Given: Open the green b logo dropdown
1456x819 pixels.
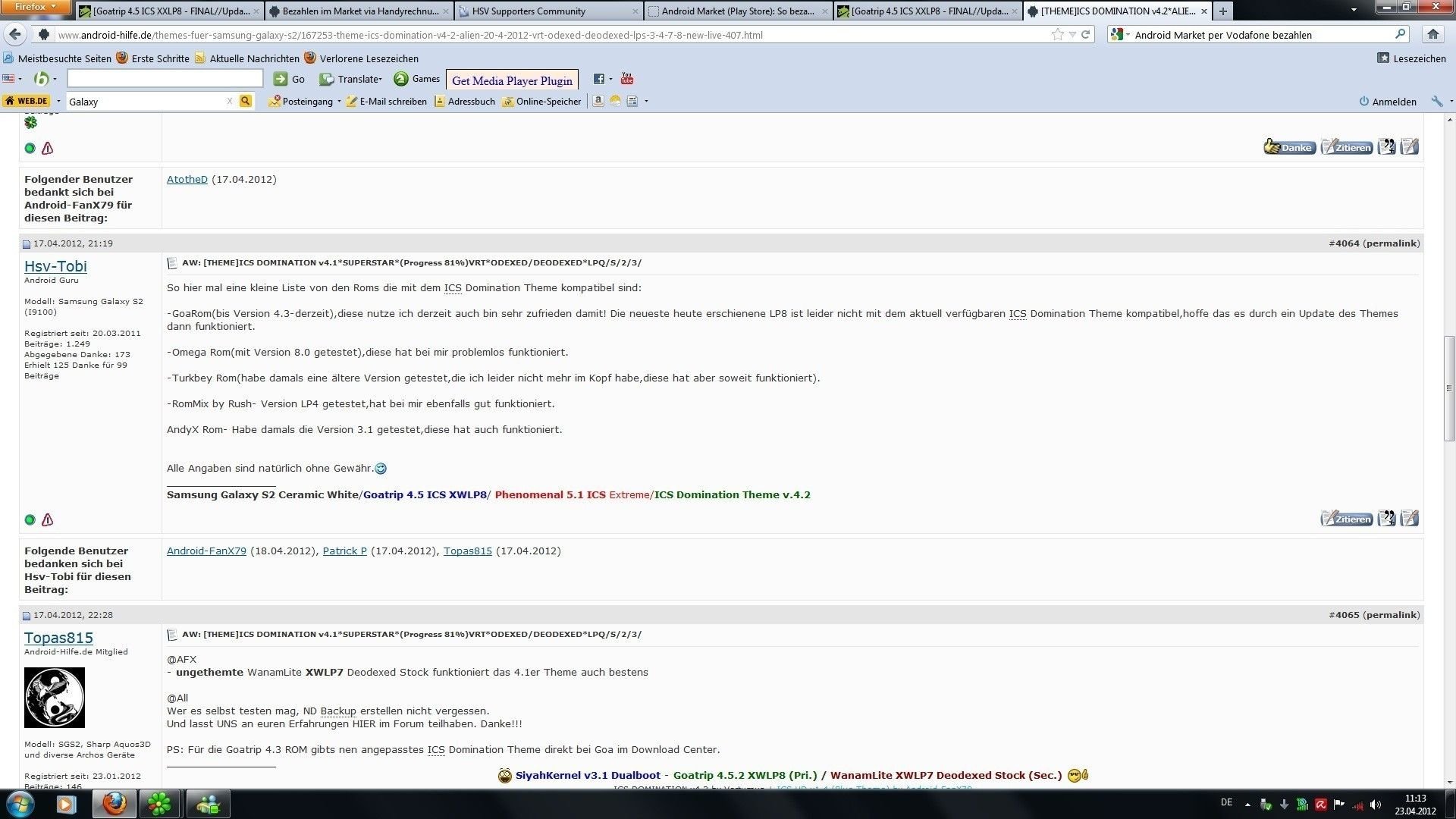Looking at the screenshot, I should pyautogui.click(x=45, y=79).
